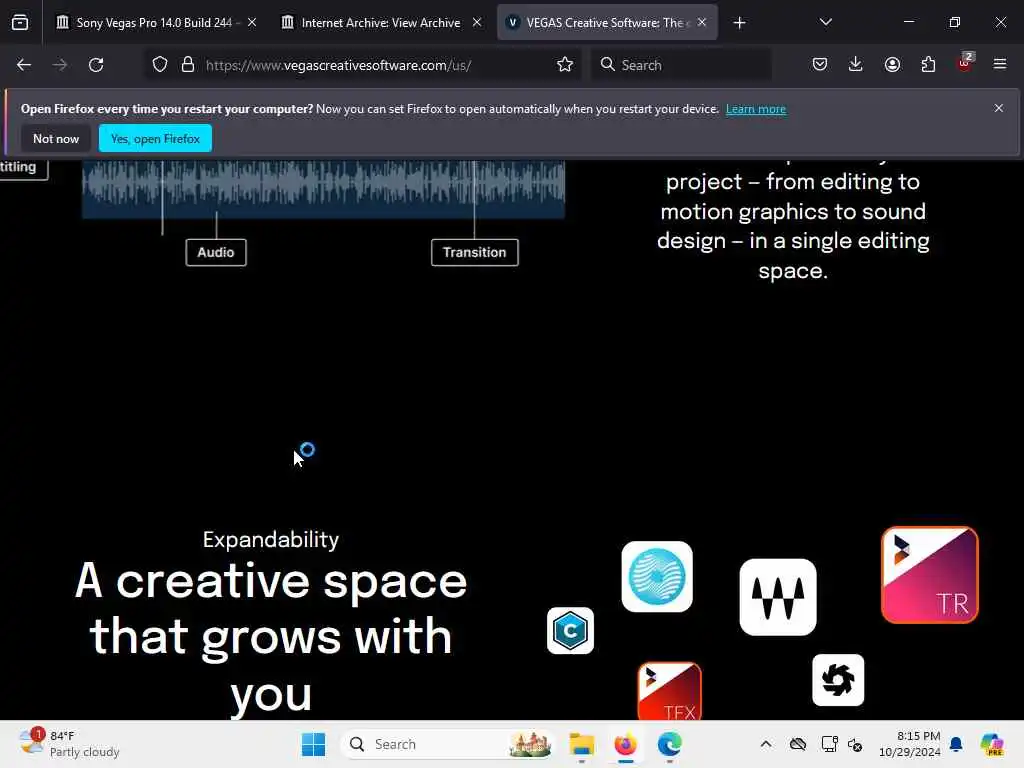Open the weather widget showing 84°F
The height and width of the screenshot is (768, 1024).
[70, 744]
